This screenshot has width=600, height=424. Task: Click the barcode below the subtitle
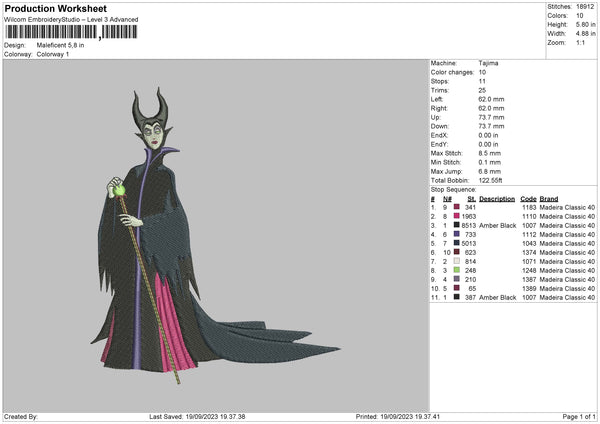(71, 32)
